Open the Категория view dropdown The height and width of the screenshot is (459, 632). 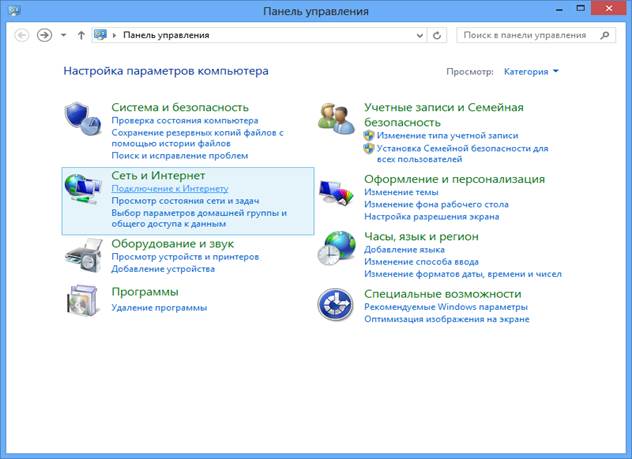pos(531,72)
